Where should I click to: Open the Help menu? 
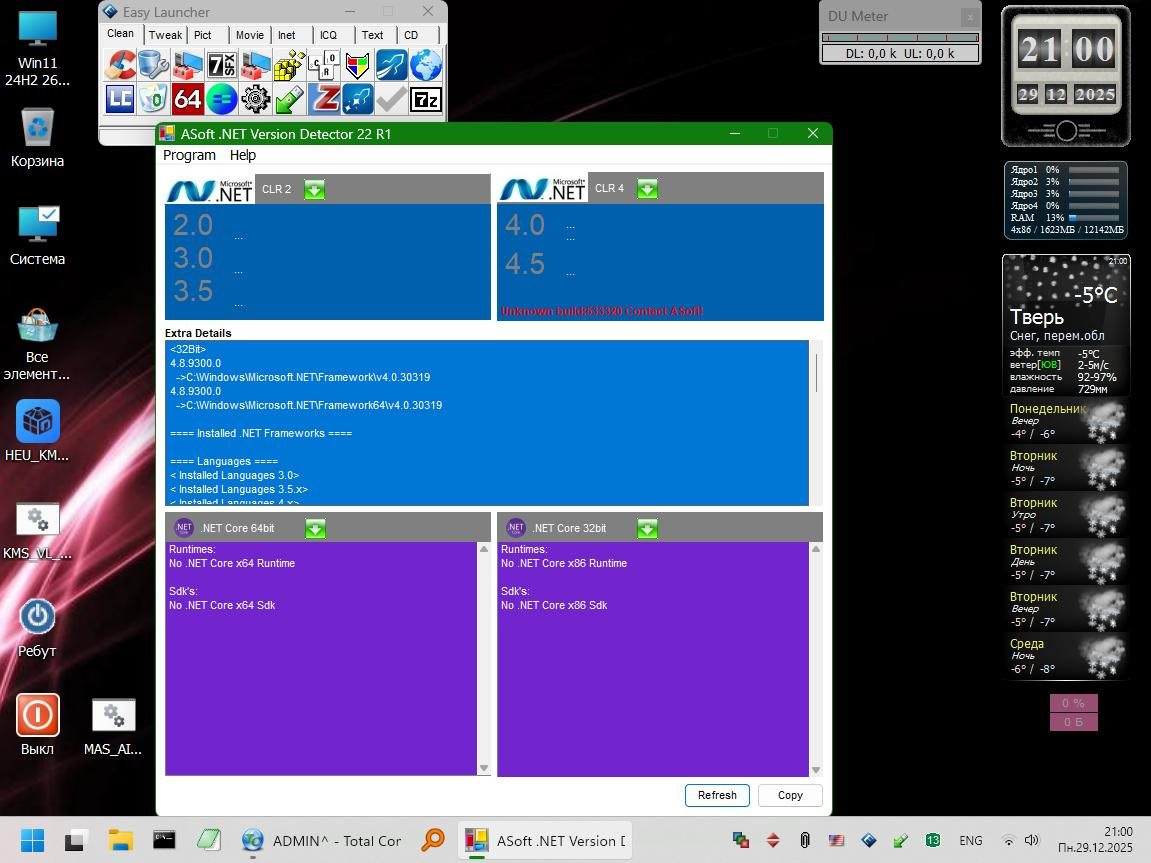(x=242, y=155)
